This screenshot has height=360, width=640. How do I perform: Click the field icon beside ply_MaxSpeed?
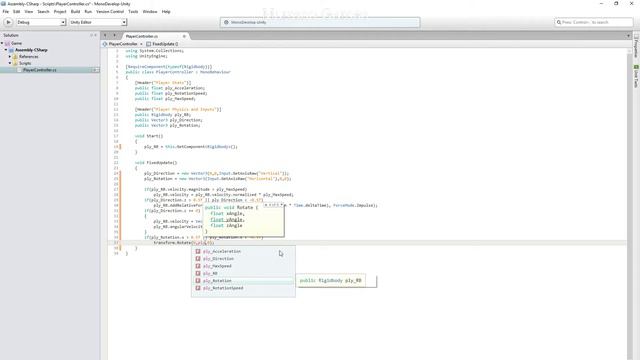(198, 266)
